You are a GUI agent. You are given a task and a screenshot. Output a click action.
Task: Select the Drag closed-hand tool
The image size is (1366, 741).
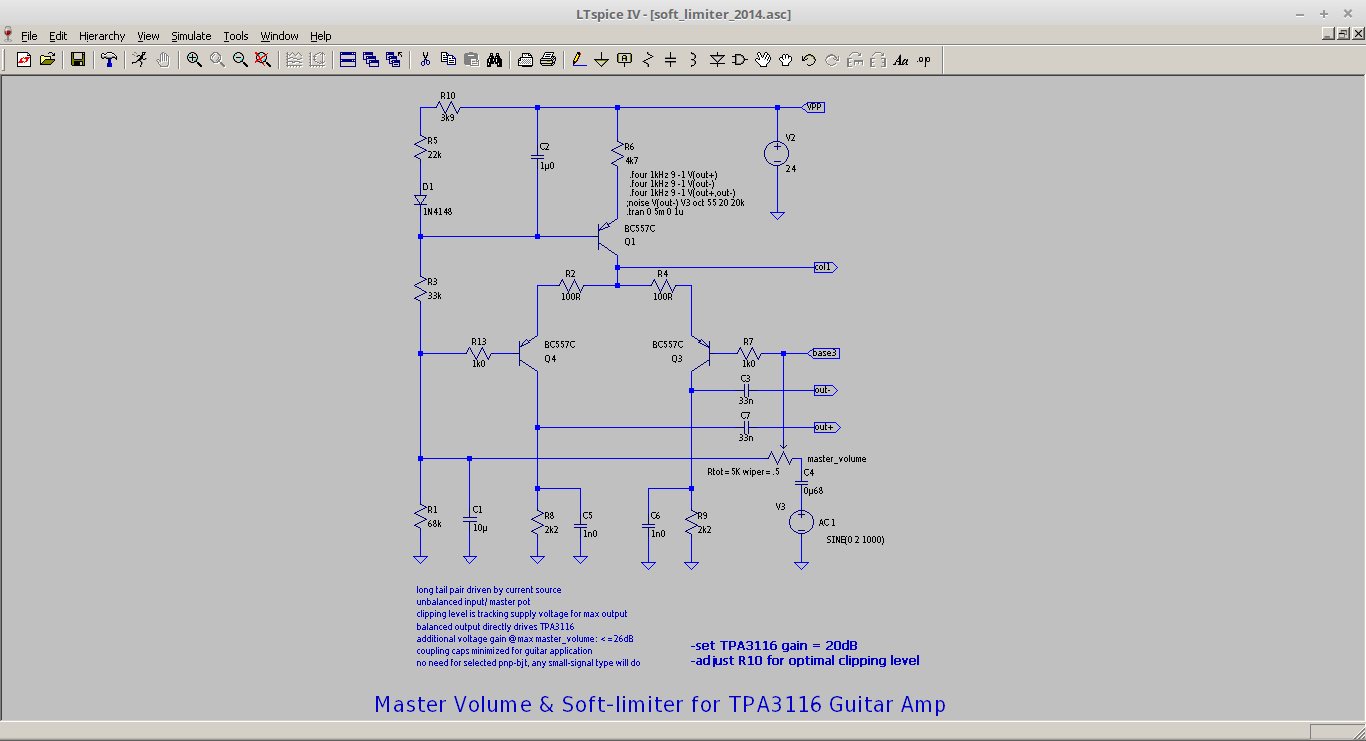pyautogui.click(x=786, y=60)
